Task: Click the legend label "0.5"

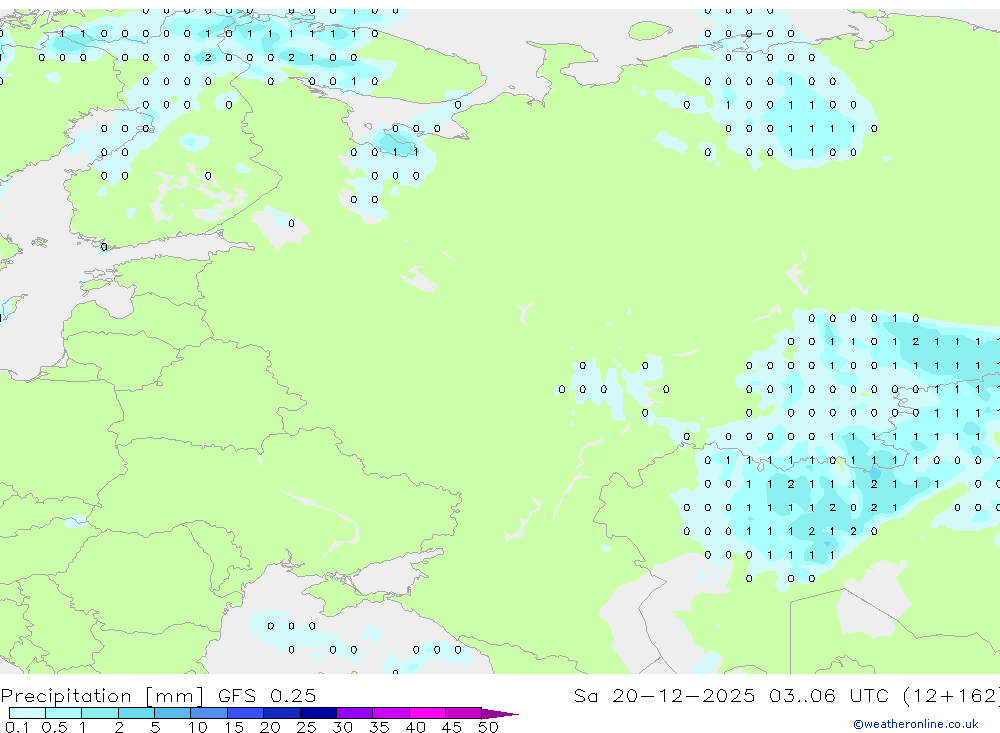Action: pyautogui.click(x=54, y=727)
